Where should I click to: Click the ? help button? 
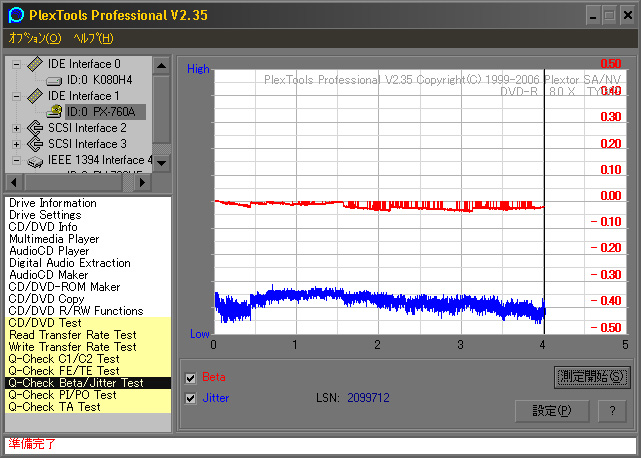pos(612,411)
